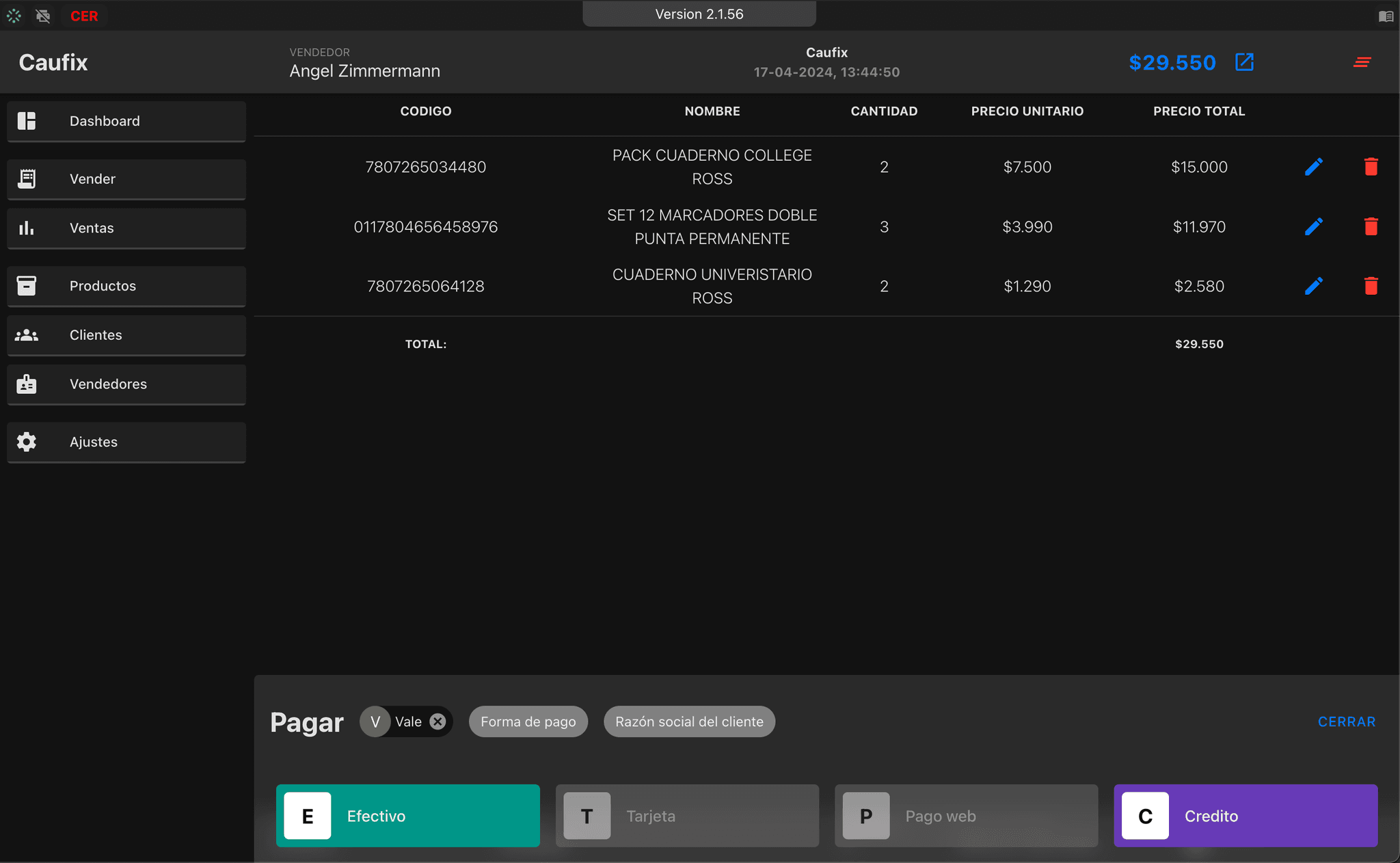
Task: Edit the PACK CUADERNO COLLEGE ROSS line item
Action: coord(1313,166)
